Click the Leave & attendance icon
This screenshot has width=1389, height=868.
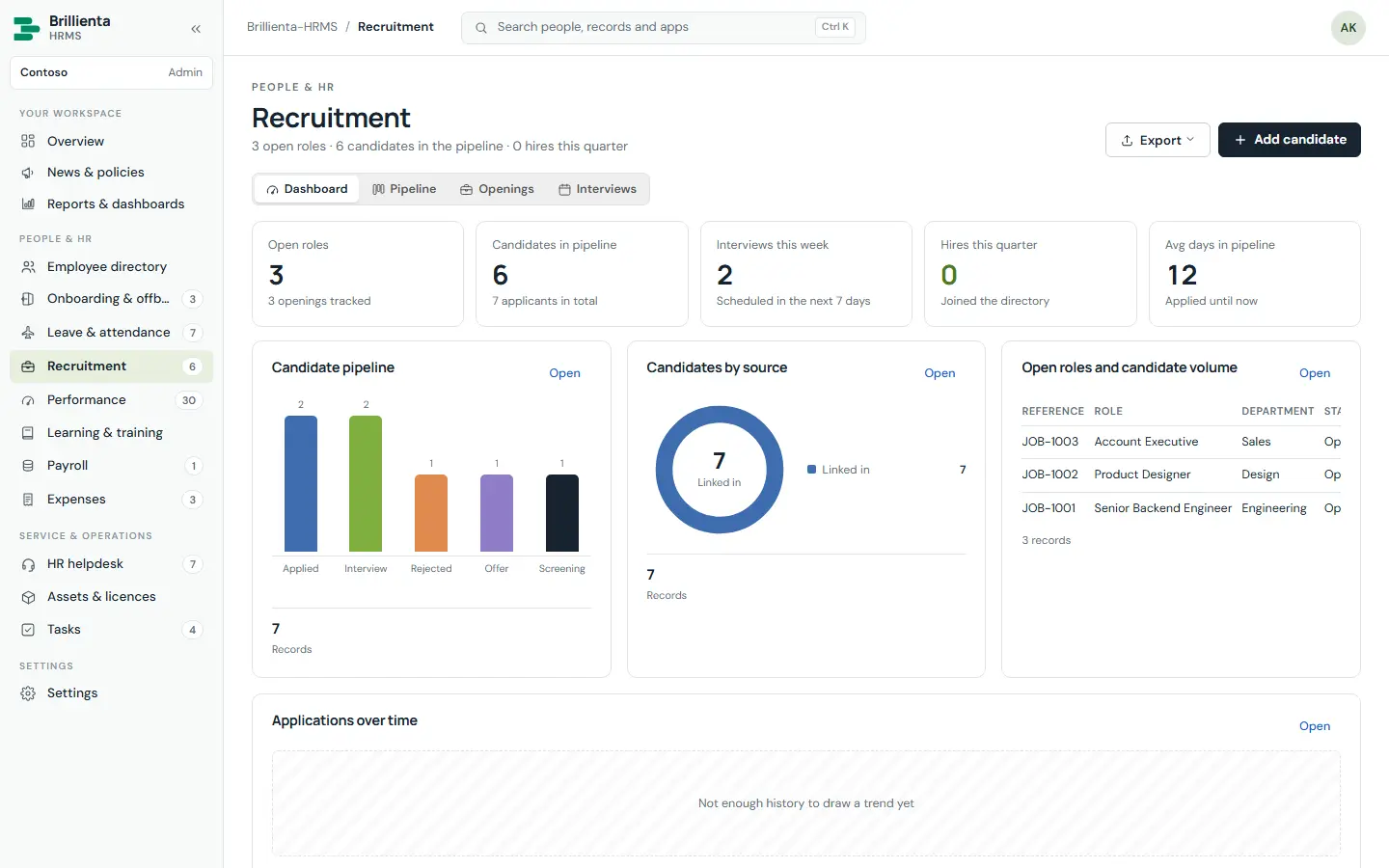pyautogui.click(x=28, y=333)
